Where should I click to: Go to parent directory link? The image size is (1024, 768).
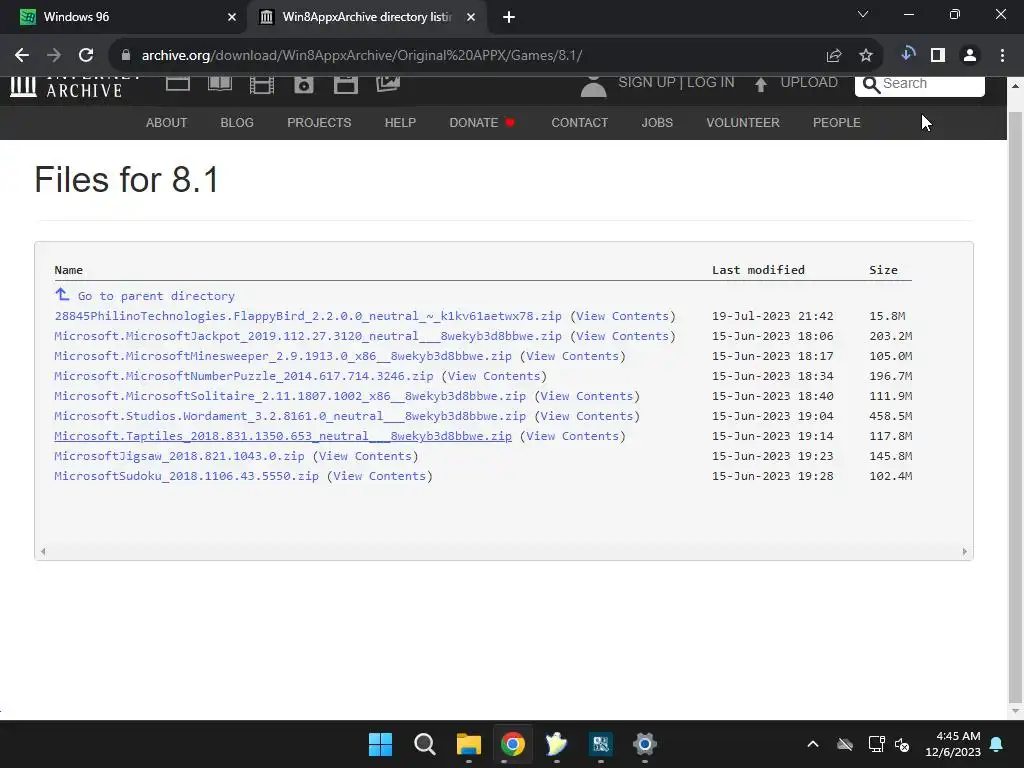pyautogui.click(x=156, y=296)
